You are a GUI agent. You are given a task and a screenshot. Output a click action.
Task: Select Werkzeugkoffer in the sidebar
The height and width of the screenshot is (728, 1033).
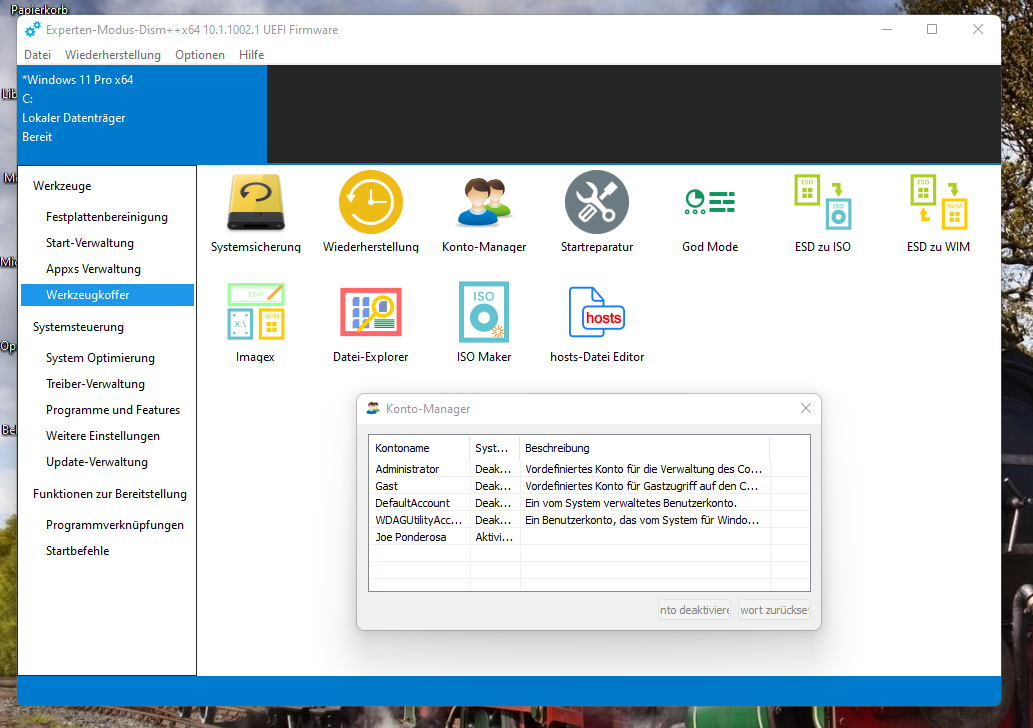pos(107,294)
